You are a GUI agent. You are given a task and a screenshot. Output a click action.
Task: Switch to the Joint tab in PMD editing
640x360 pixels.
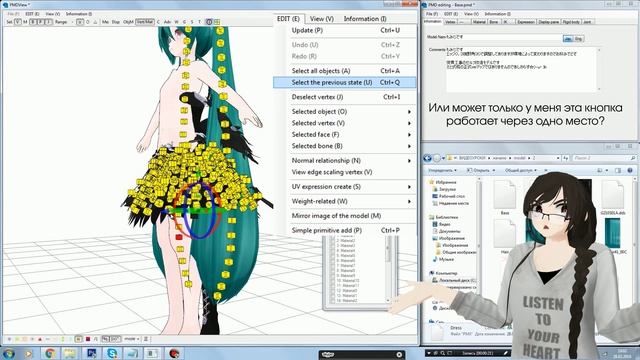click(x=587, y=22)
